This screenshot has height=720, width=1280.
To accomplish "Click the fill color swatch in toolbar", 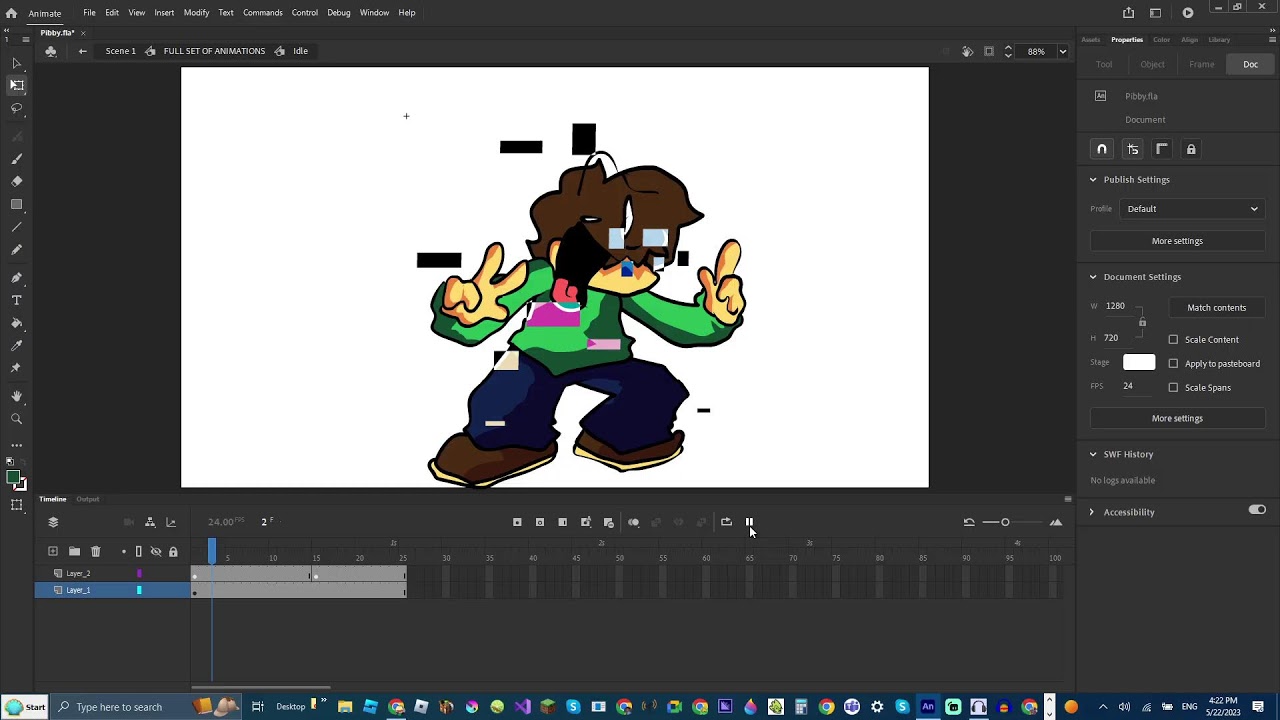I will tap(14, 476).
